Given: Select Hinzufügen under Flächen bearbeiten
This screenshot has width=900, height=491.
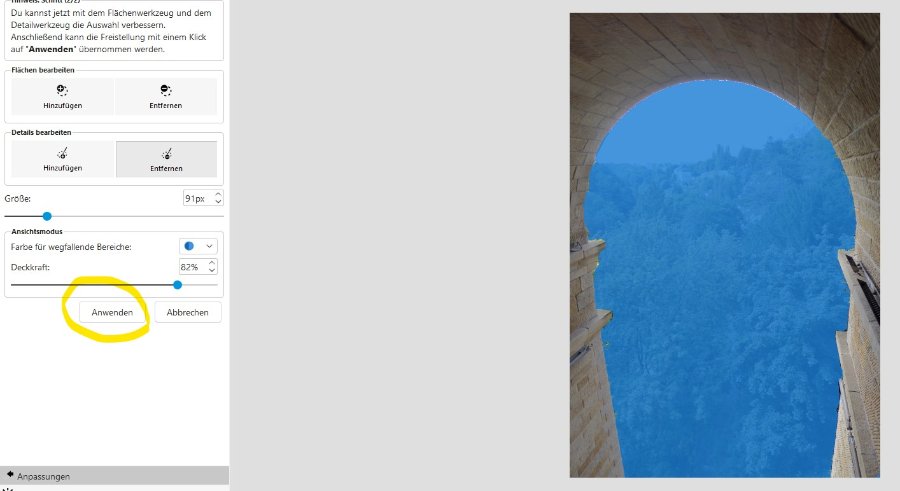Looking at the screenshot, I should pyautogui.click(x=63, y=96).
